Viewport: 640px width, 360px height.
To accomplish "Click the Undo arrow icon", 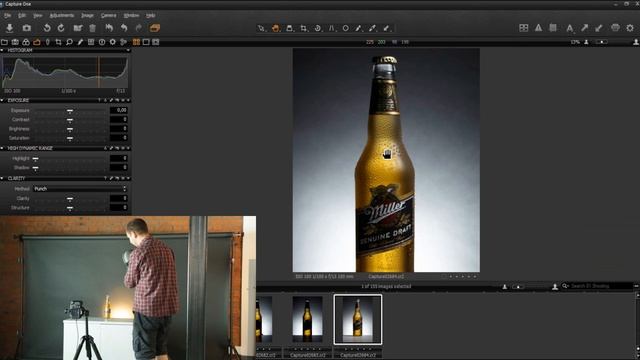I will click(x=124, y=28).
